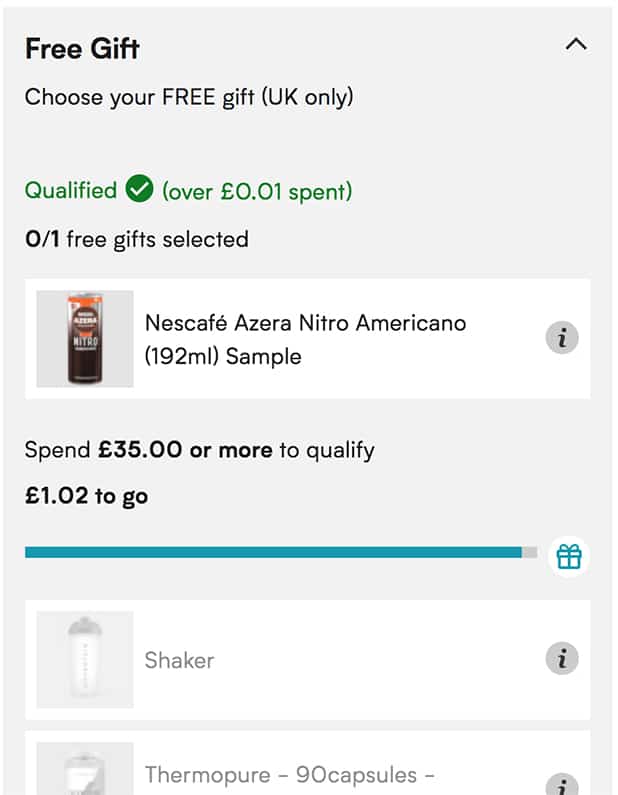Click "Spend £35.00 or more to qualify" text
618x795 pixels.
tap(199, 450)
